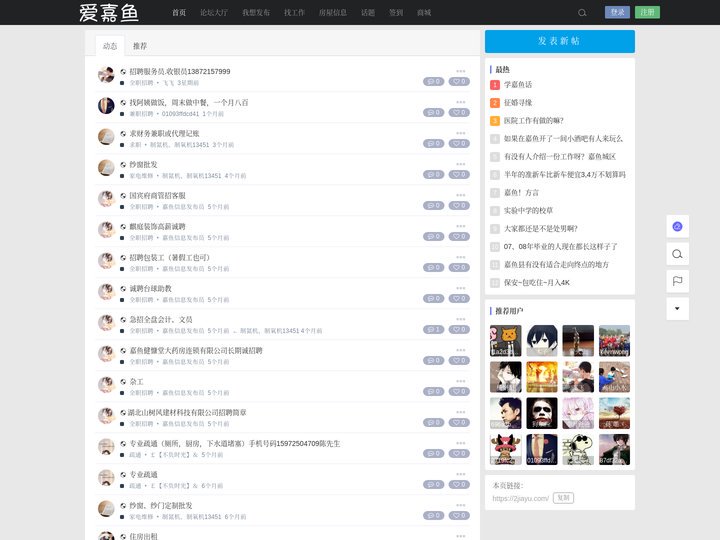
Task: Like the 诚聘台球助教 post via heart icon
Action: pos(459,298)
